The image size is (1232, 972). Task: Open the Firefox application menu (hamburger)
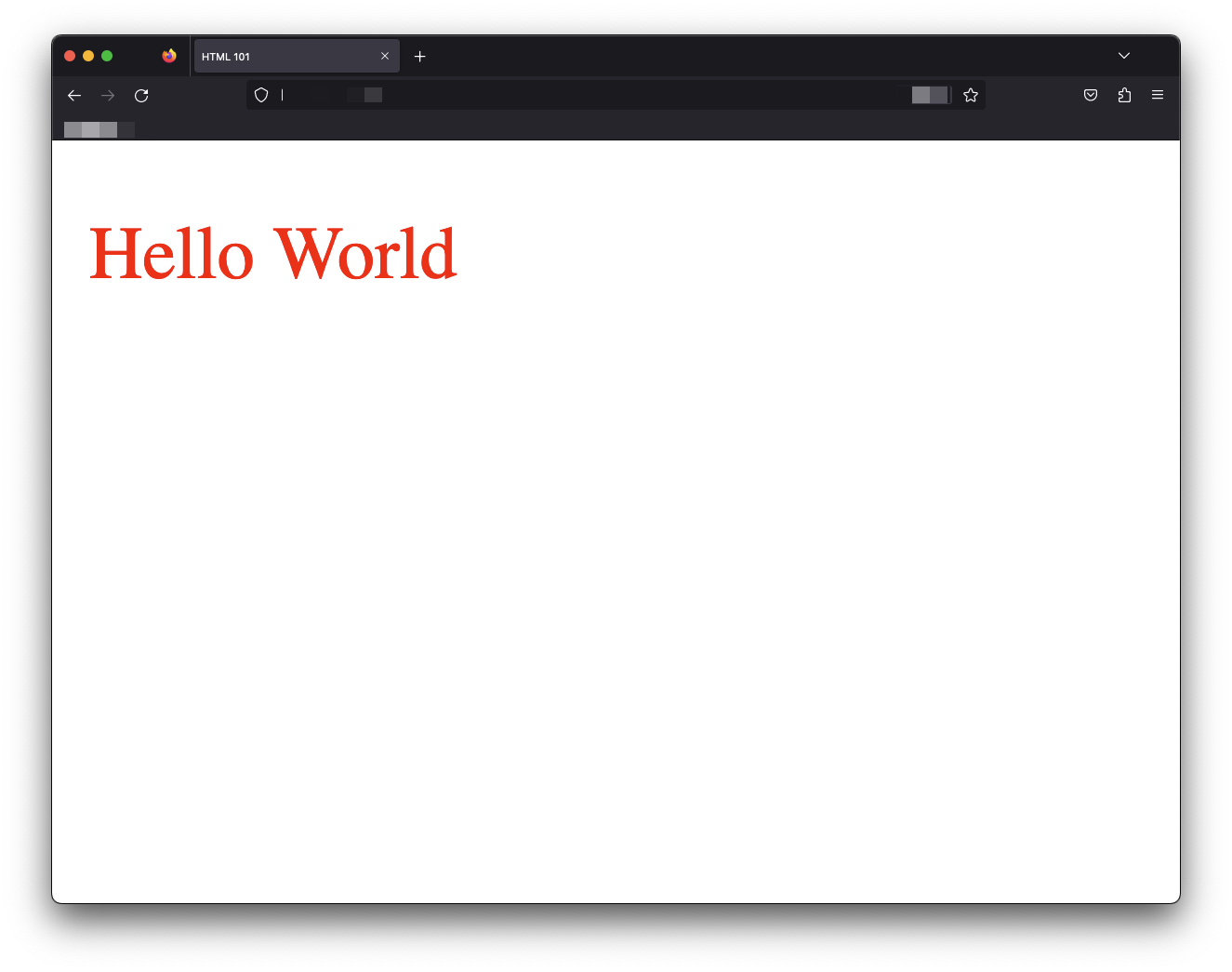pos(1157,94)
